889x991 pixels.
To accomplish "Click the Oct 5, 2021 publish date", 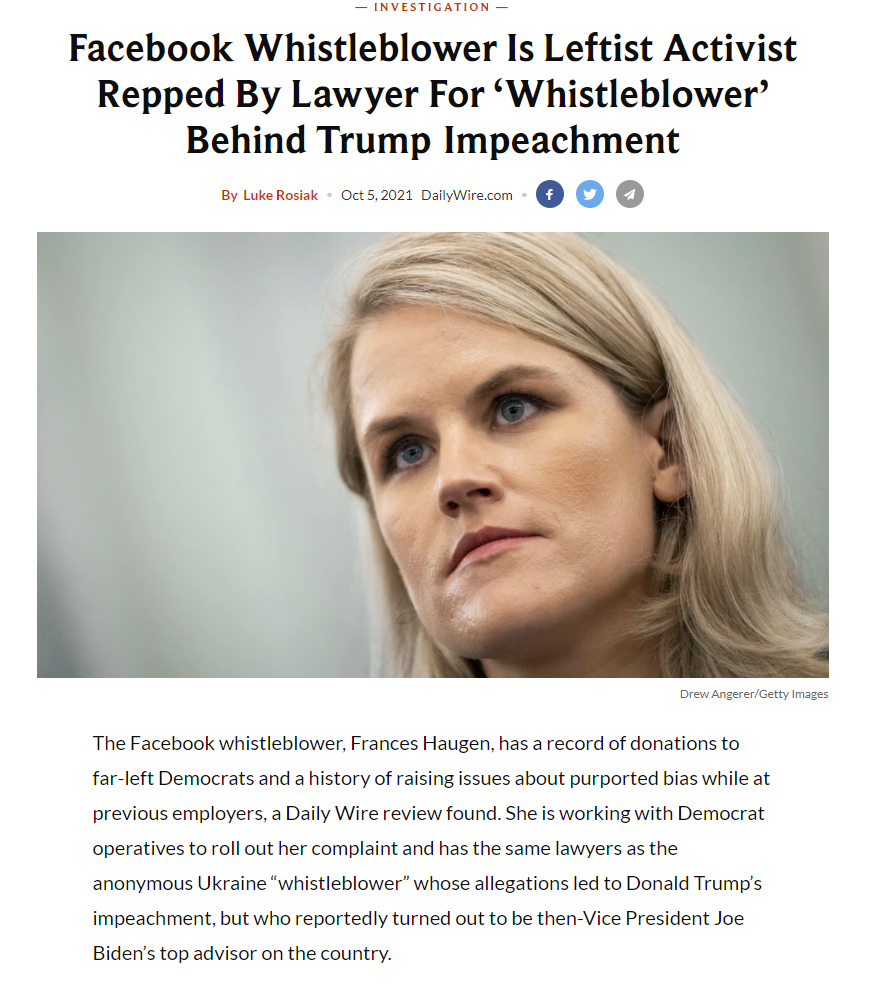I will click(377, 195).
